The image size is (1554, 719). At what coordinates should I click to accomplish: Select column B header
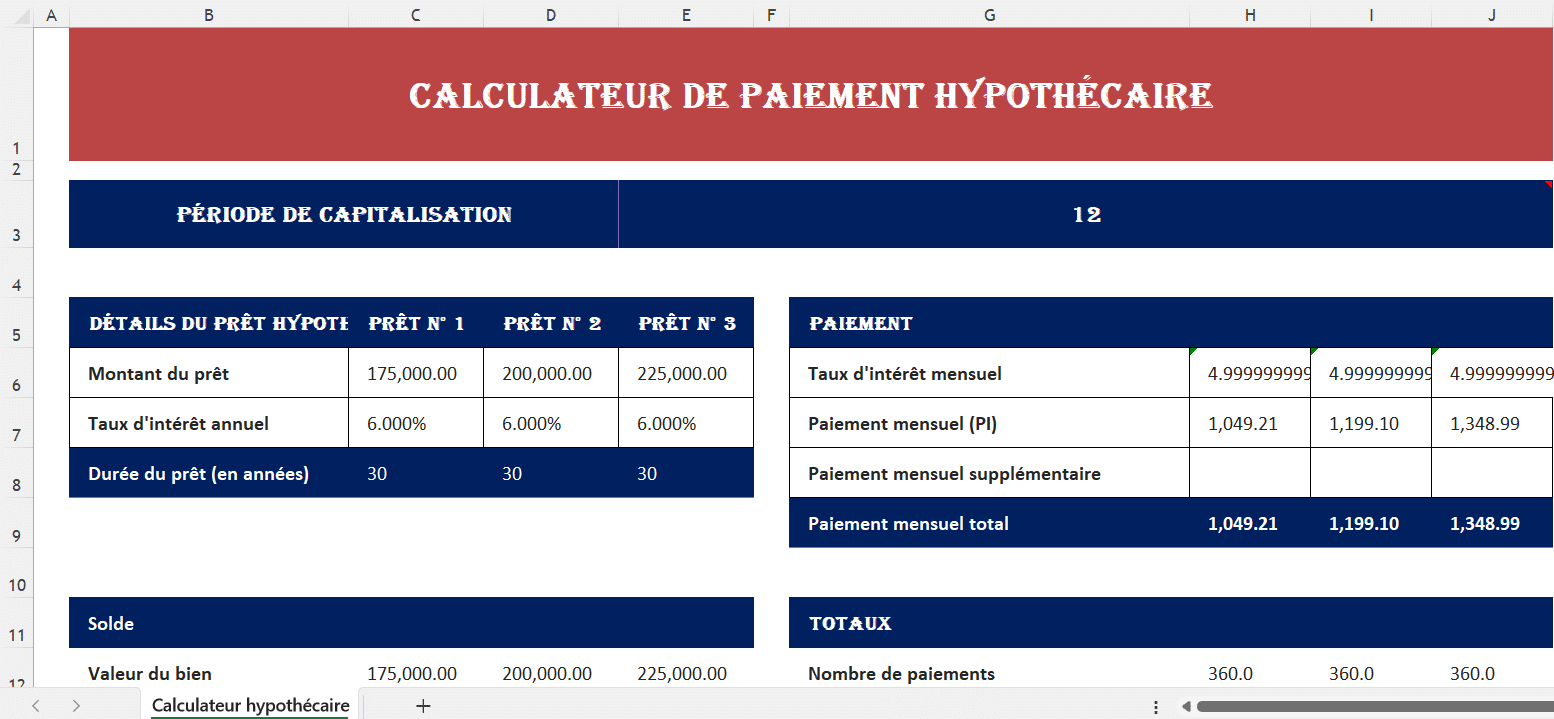click(209, 15)
